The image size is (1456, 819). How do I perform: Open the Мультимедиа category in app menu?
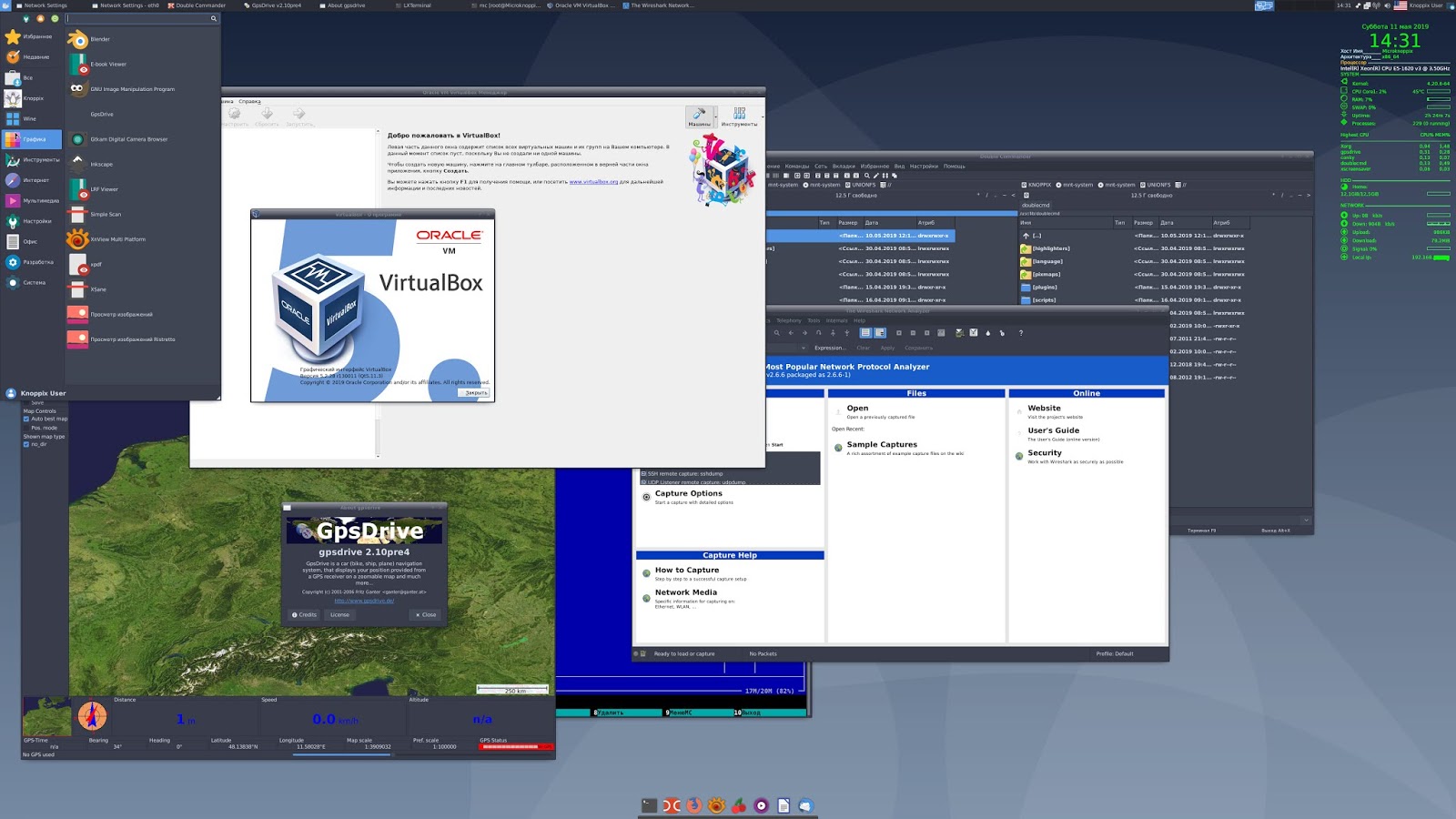[x=32, y=201]
